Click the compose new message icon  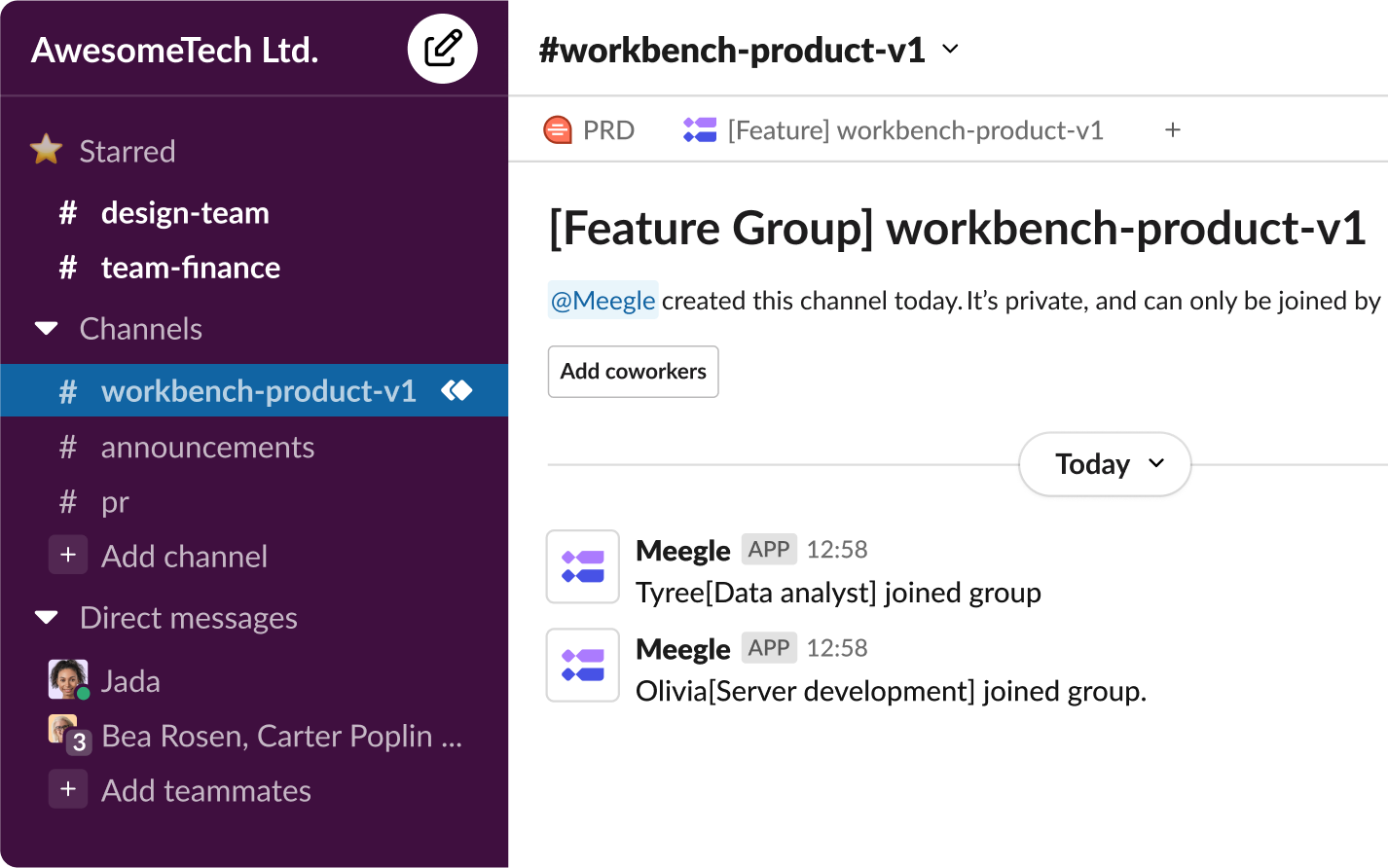(x=443, y=49)
